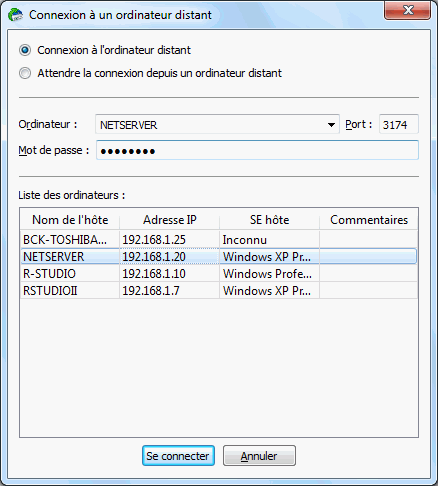This screenshot has height=486, width=438.
Task: Close the remote connection dialog
Action: tap(407, 10)
